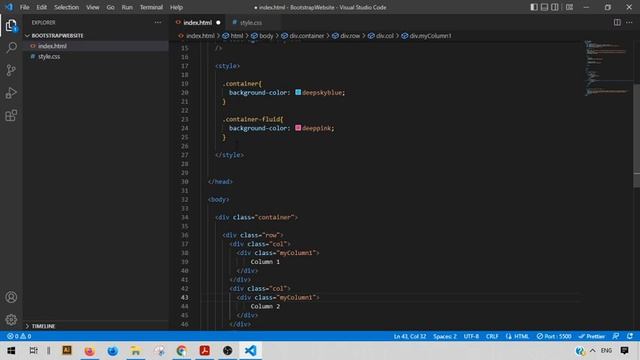Viewport: 640px width, 360px height.
Task: Click the Ln 43, Col 32 status entry
Action: point(409,336)
